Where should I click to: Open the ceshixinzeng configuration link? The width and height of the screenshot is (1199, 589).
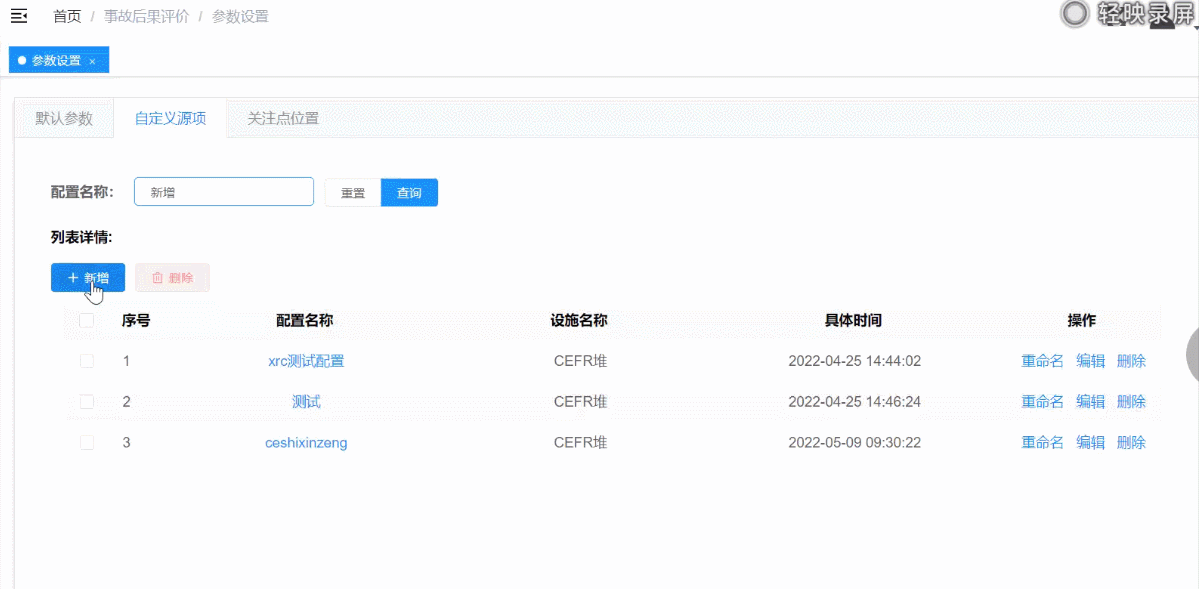[307, 442]
